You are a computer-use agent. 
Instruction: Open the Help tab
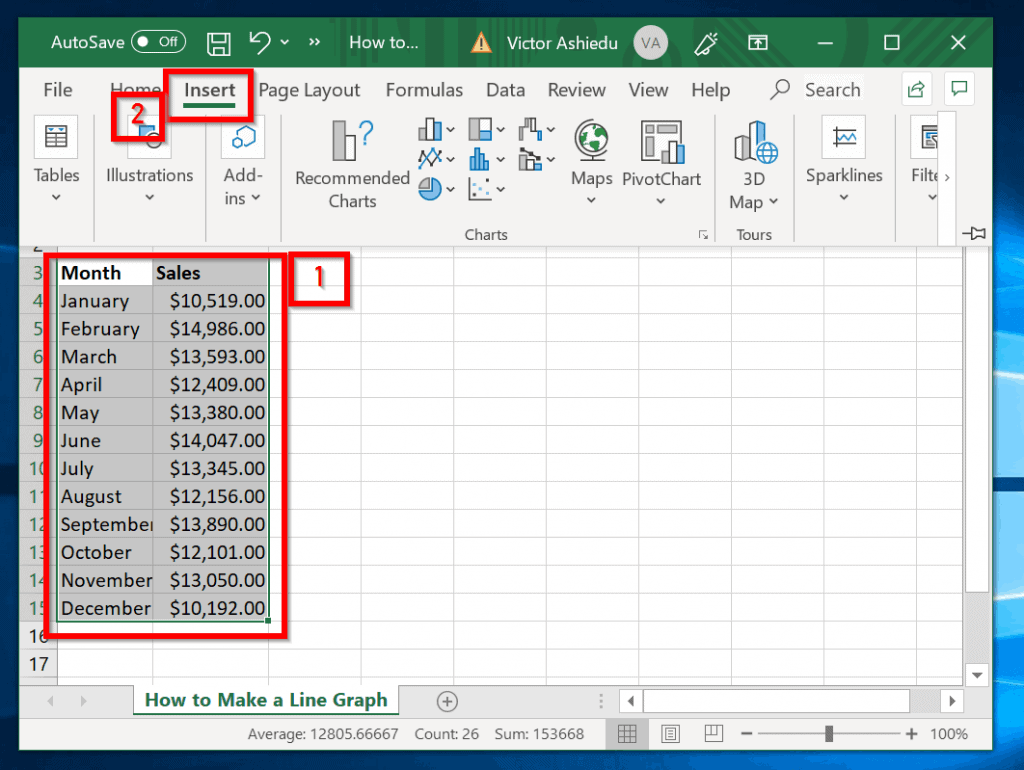click(711, 90)
